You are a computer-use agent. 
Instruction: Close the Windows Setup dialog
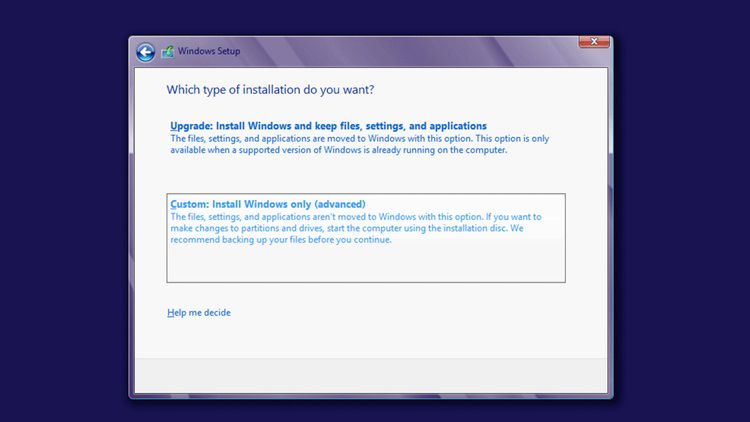click(x=594, y=42)
